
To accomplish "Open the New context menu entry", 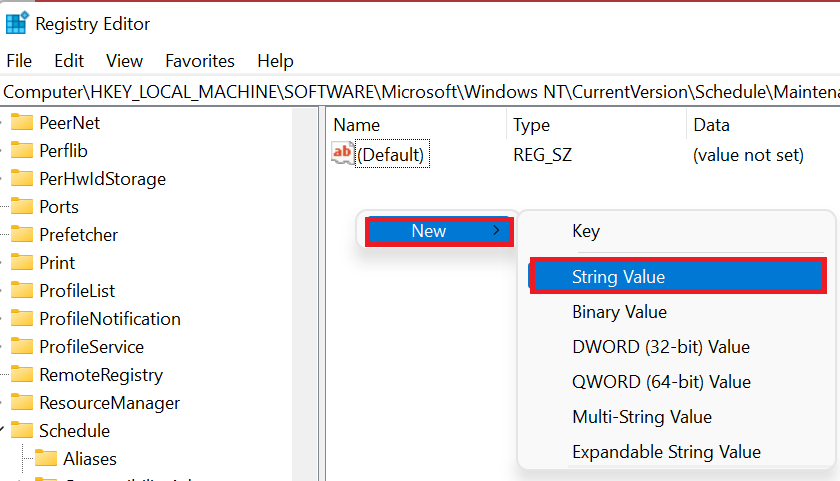I will tap(439, 231).
